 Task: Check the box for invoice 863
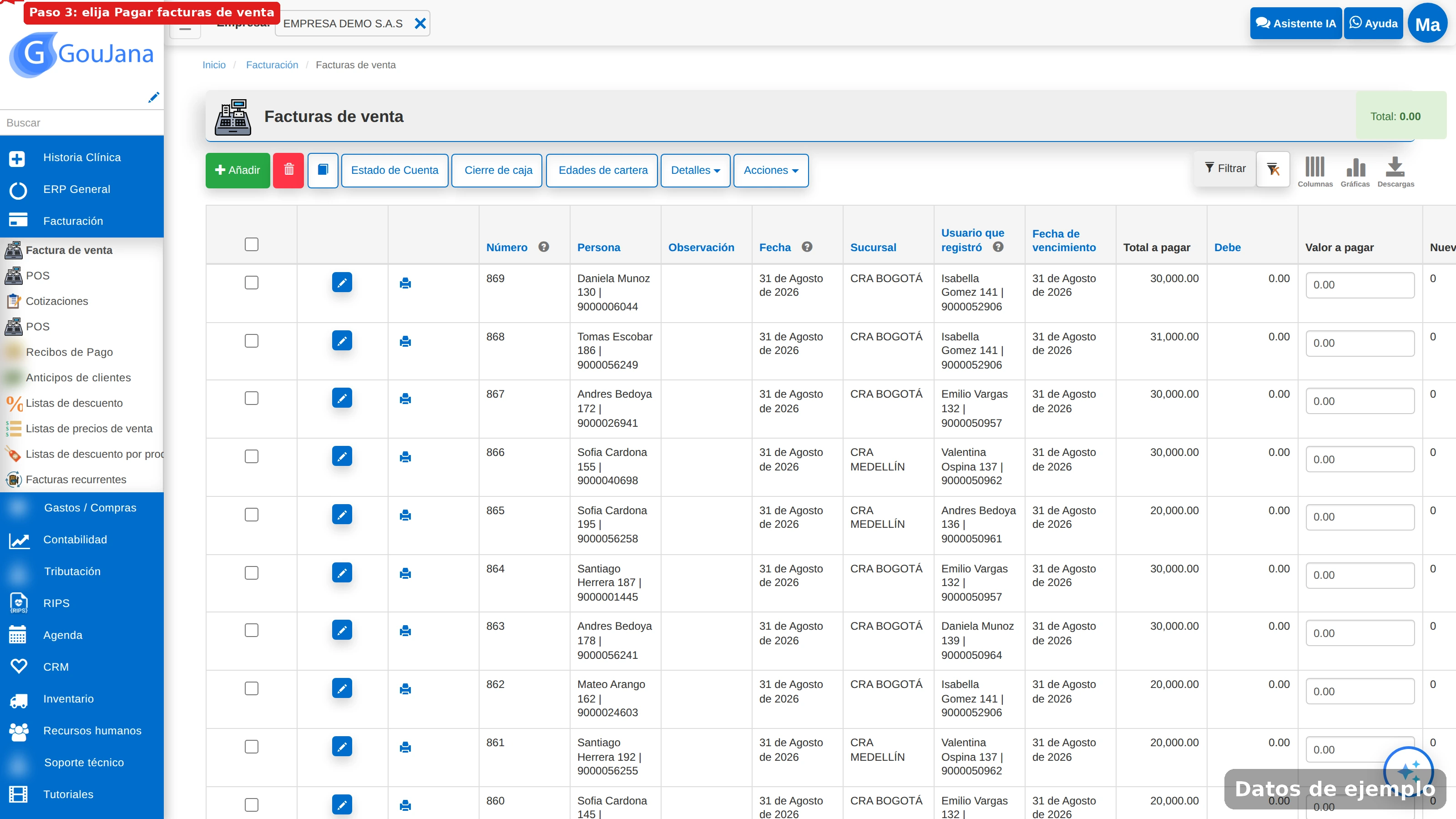pyautogui.click(x=252, y=630)
